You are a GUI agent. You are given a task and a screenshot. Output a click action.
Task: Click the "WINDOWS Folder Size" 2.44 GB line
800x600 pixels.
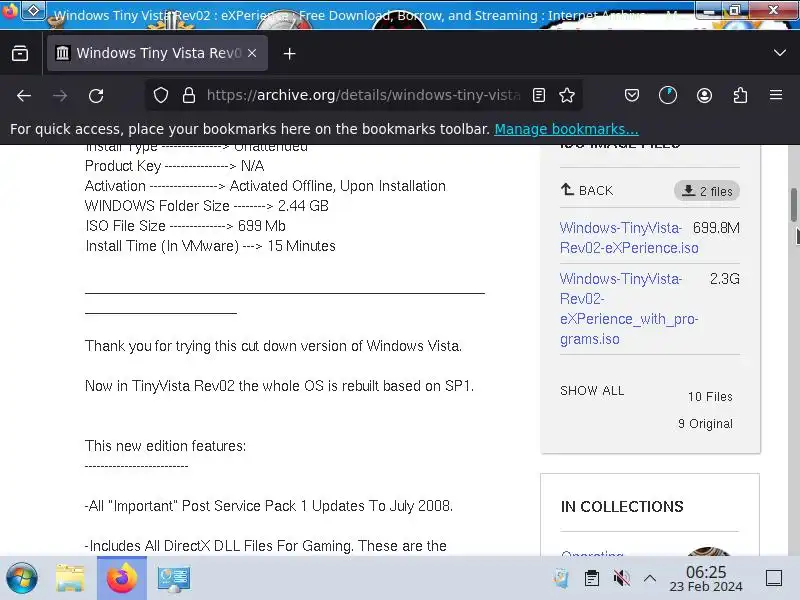[x=207, y=206]
